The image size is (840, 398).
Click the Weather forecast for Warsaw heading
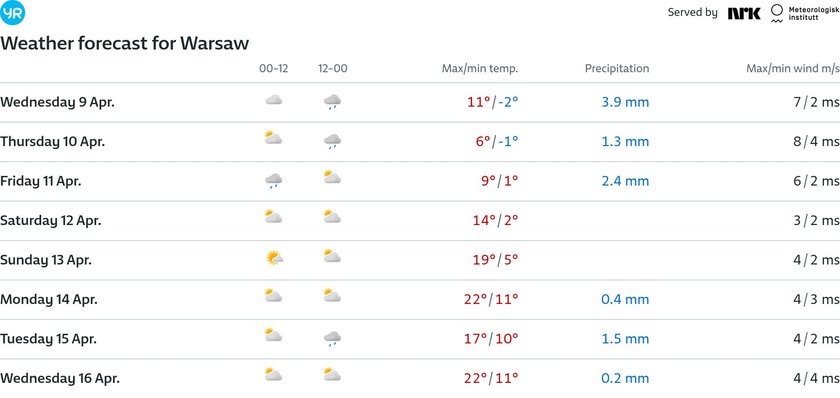125,43
